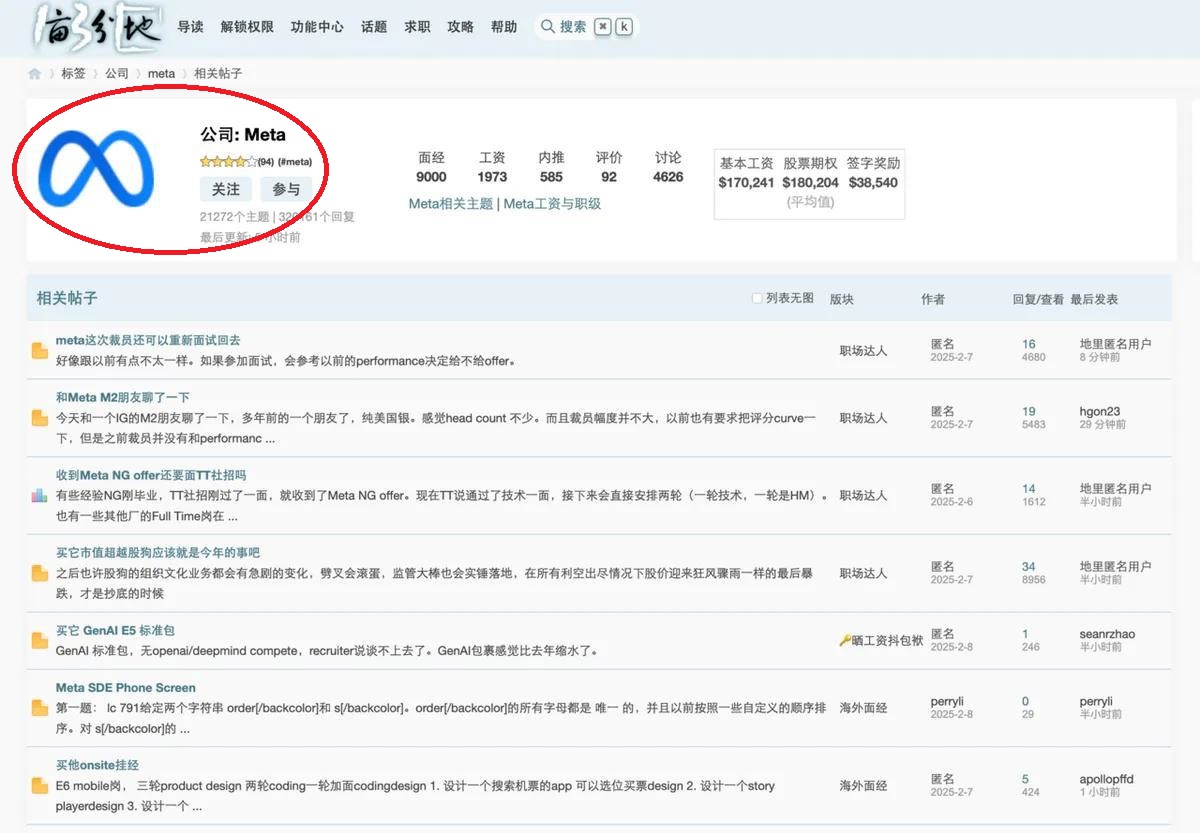Click reply count 34 in 买它市值 row

(1029, 567)
